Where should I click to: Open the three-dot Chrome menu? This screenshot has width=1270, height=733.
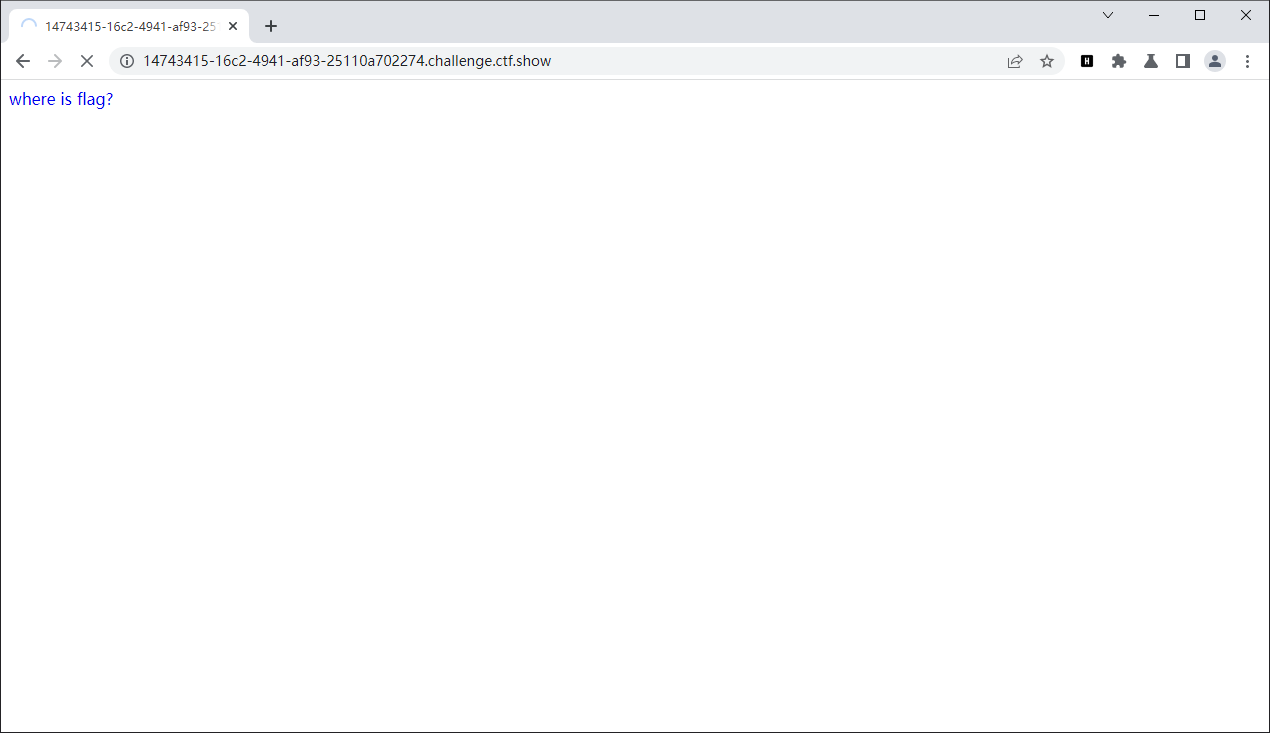coord(1248,61)
